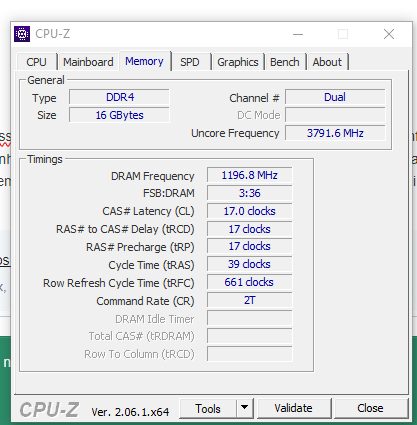Go to the About tab
Image resolution: width=417 pixels, height=425 pixels.
coord(327,62)
